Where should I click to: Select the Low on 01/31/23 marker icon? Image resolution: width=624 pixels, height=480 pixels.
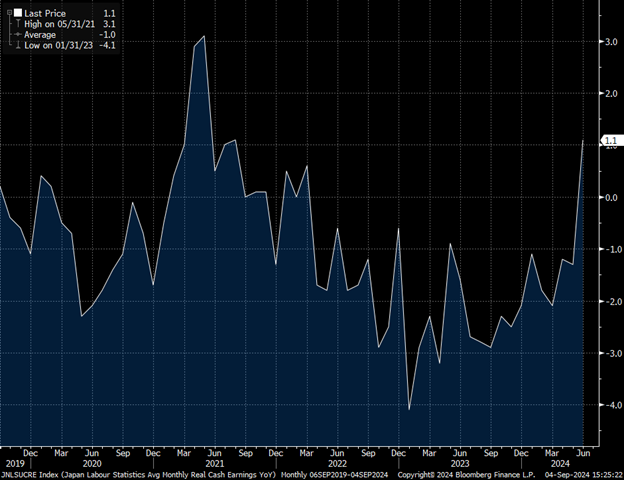18,44
